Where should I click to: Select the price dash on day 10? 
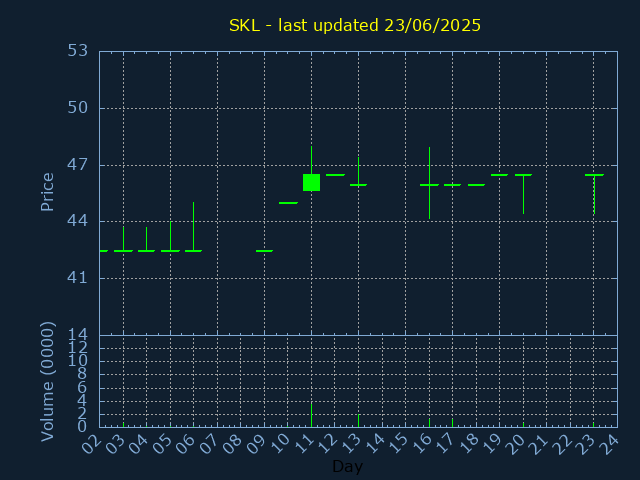tap(288, 203)
